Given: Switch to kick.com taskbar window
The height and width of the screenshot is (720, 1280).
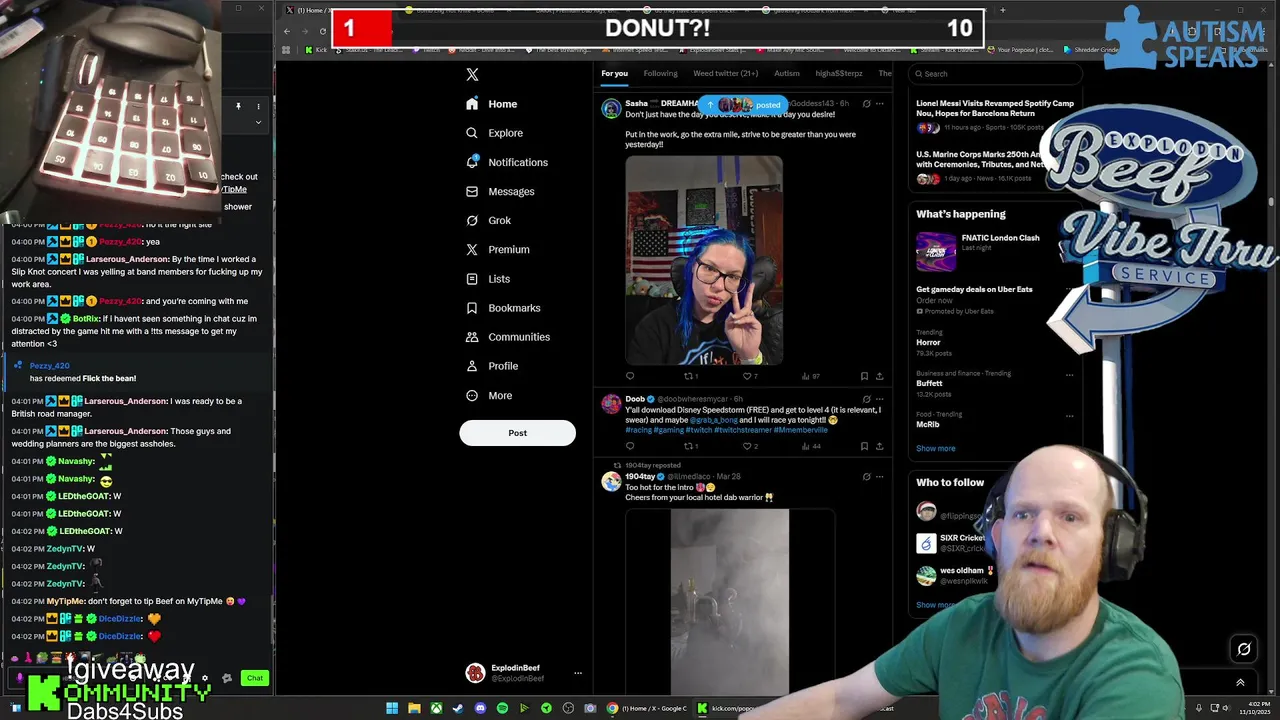Looking at the screenshot, I should coord(728,708).
